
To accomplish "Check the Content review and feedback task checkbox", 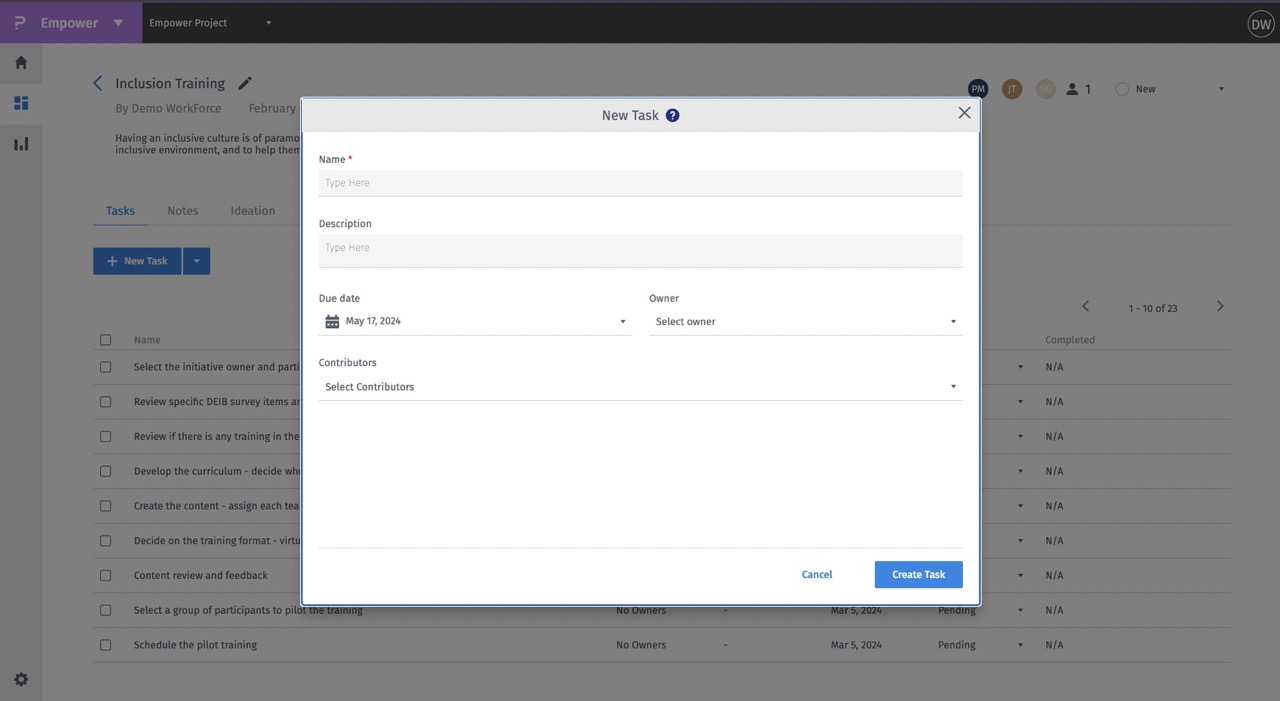I will pyautogui.click(x=105, y=575).
